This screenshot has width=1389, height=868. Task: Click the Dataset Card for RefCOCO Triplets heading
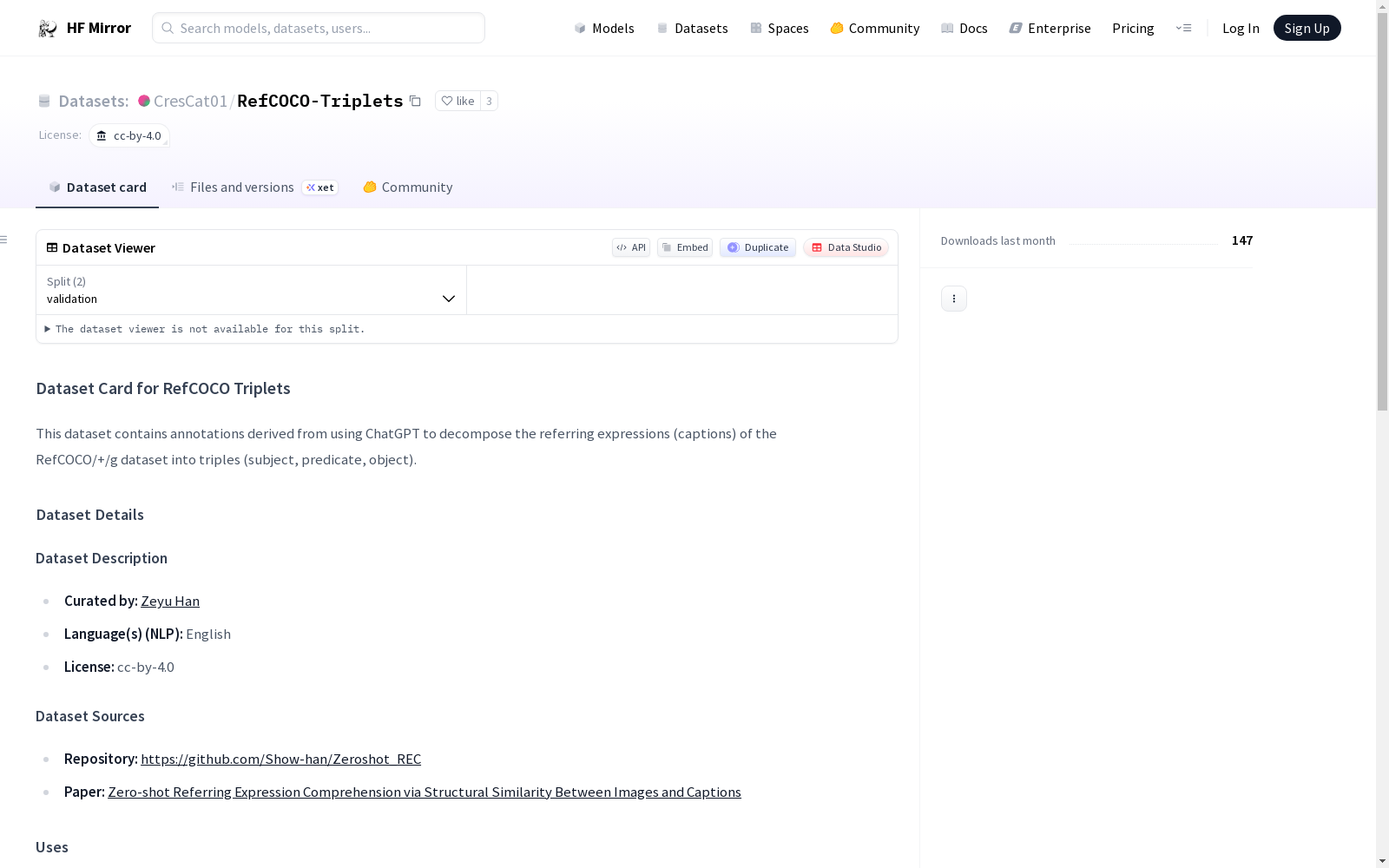click(x=163, y=389)
